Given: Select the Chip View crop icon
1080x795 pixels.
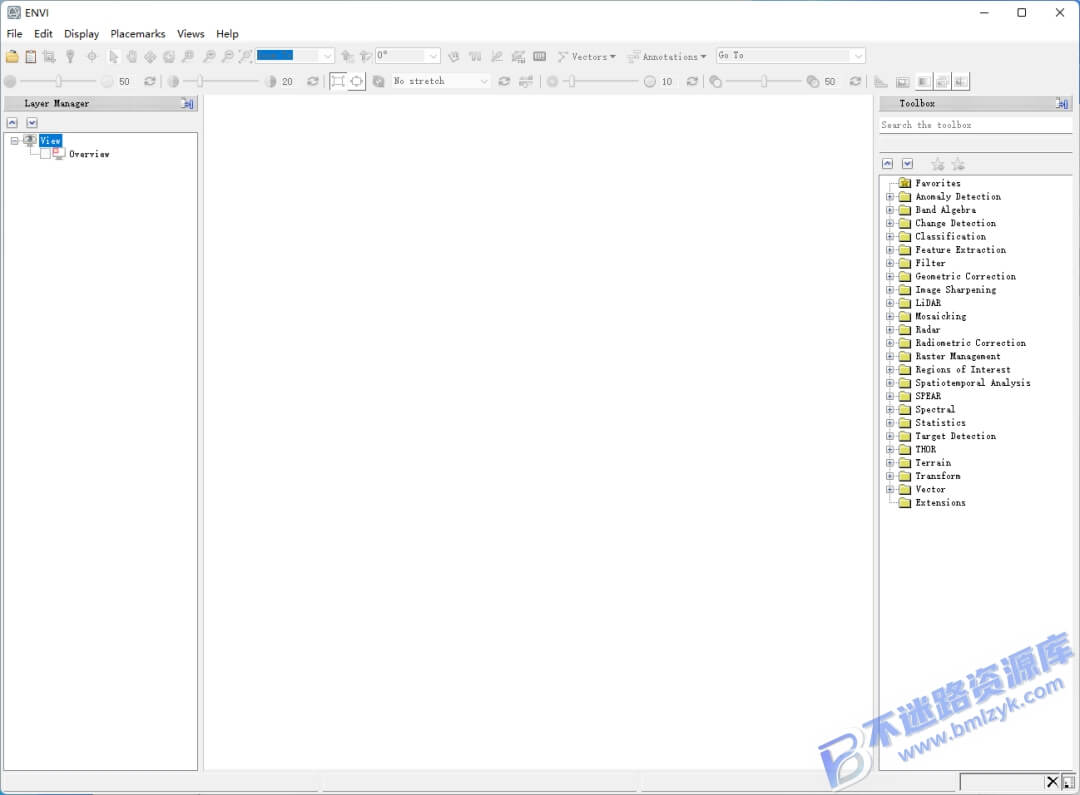Looking at the screenshot, I should (x=49, y=56).
